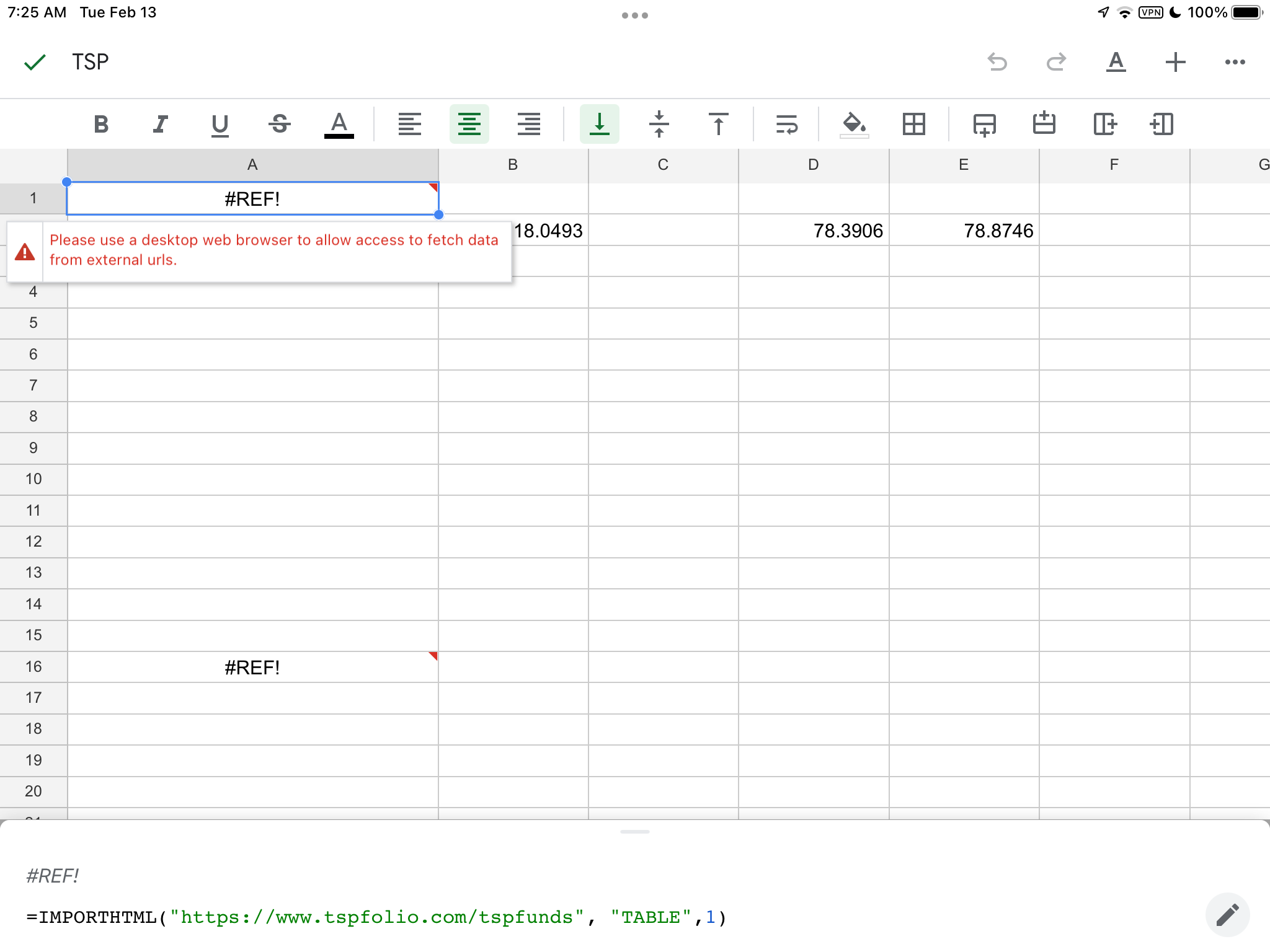Viewport: 1270px width, 952px height.
Task: Tap the pencil edit formula button
Action: pos(1227,915)
